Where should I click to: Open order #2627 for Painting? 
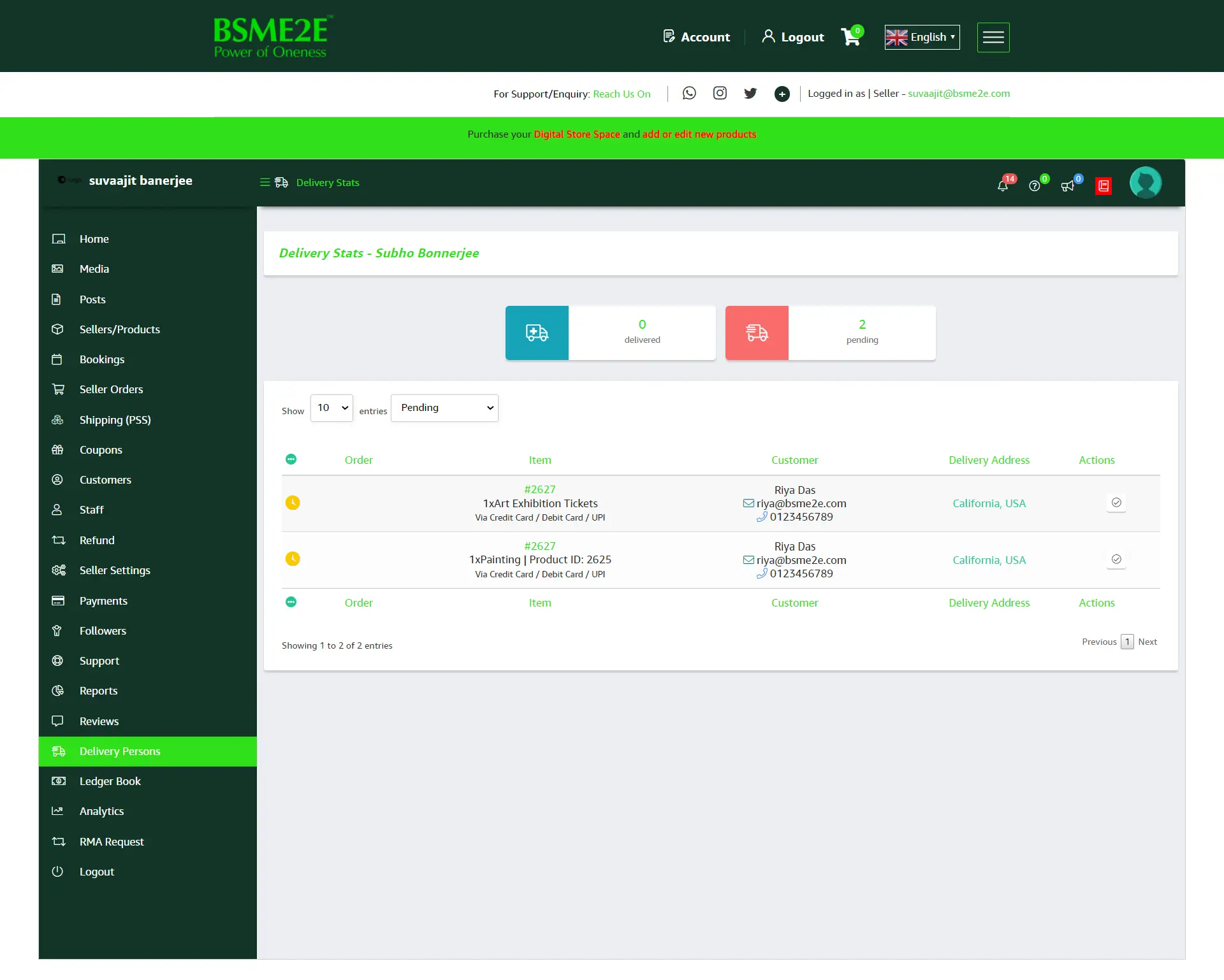[540, 546]
